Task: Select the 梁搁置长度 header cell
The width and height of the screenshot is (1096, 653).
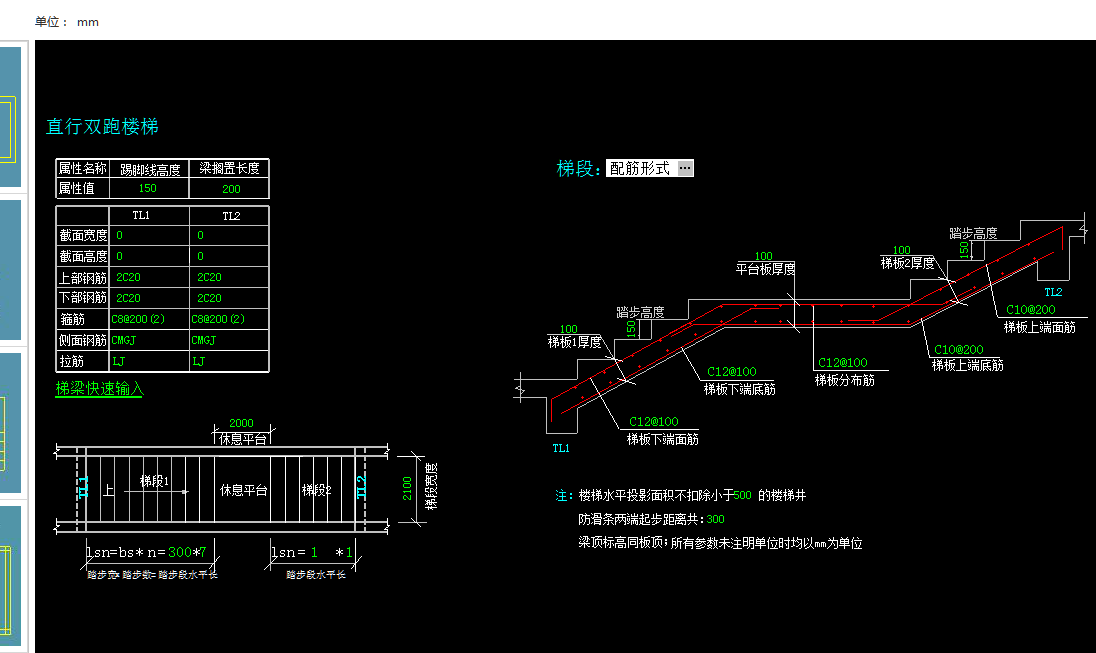Action: [x=229, y=168]
